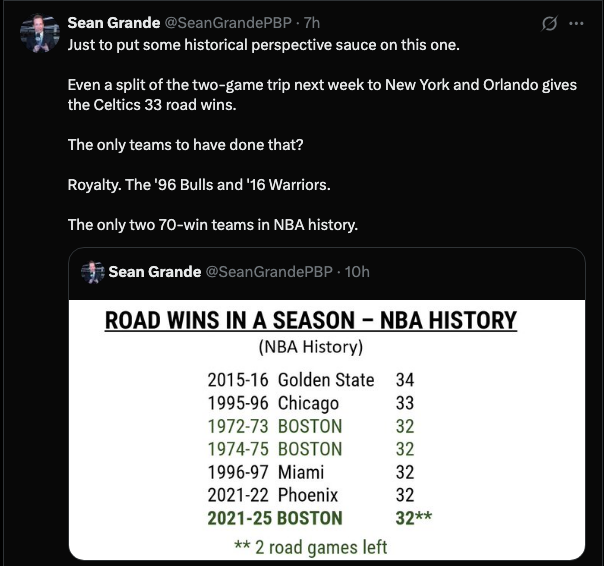Open the three-dot more options menu

tap(576, 24)
